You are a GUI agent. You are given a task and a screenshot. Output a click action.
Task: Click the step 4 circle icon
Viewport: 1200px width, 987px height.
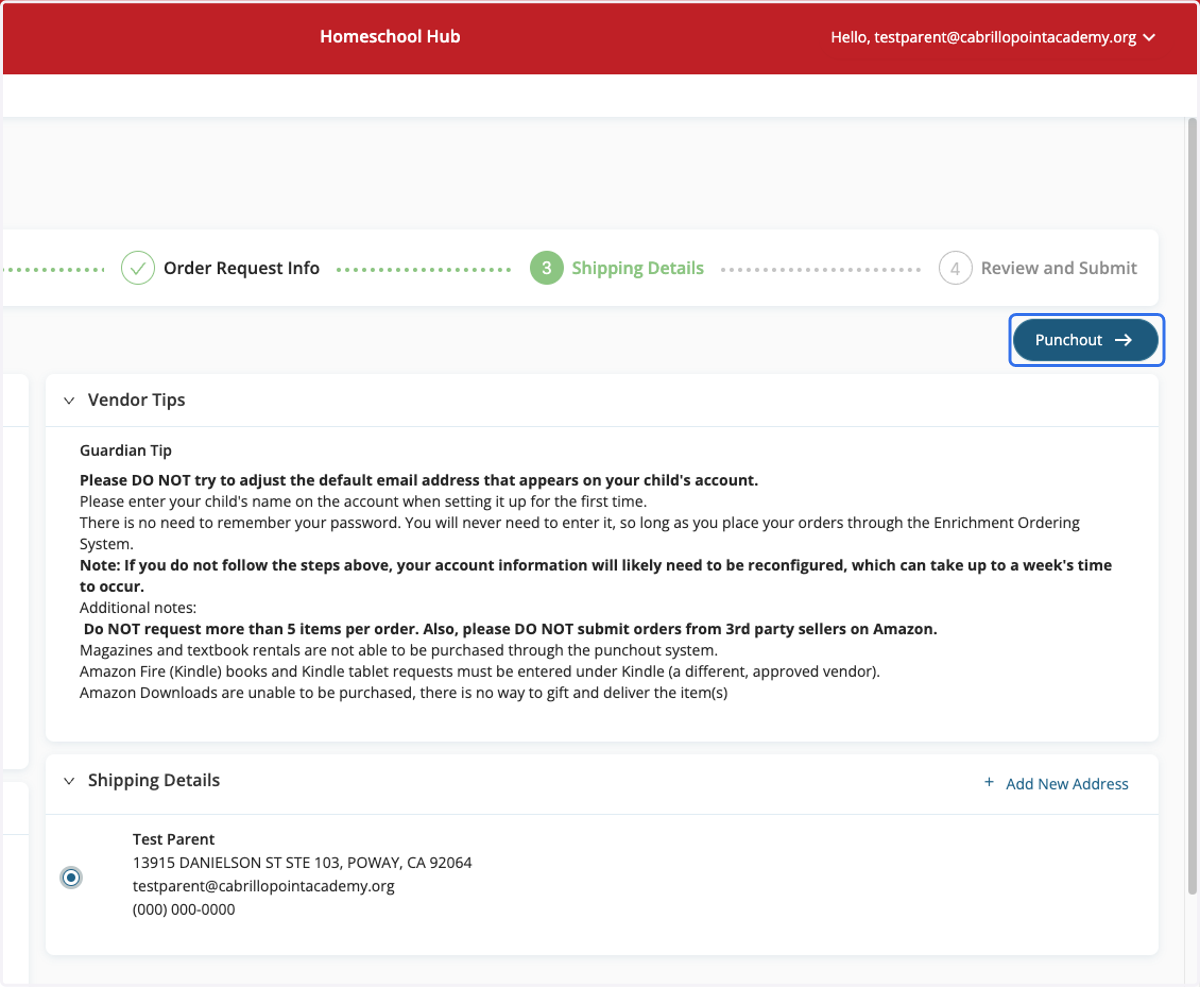coord(956,268)
